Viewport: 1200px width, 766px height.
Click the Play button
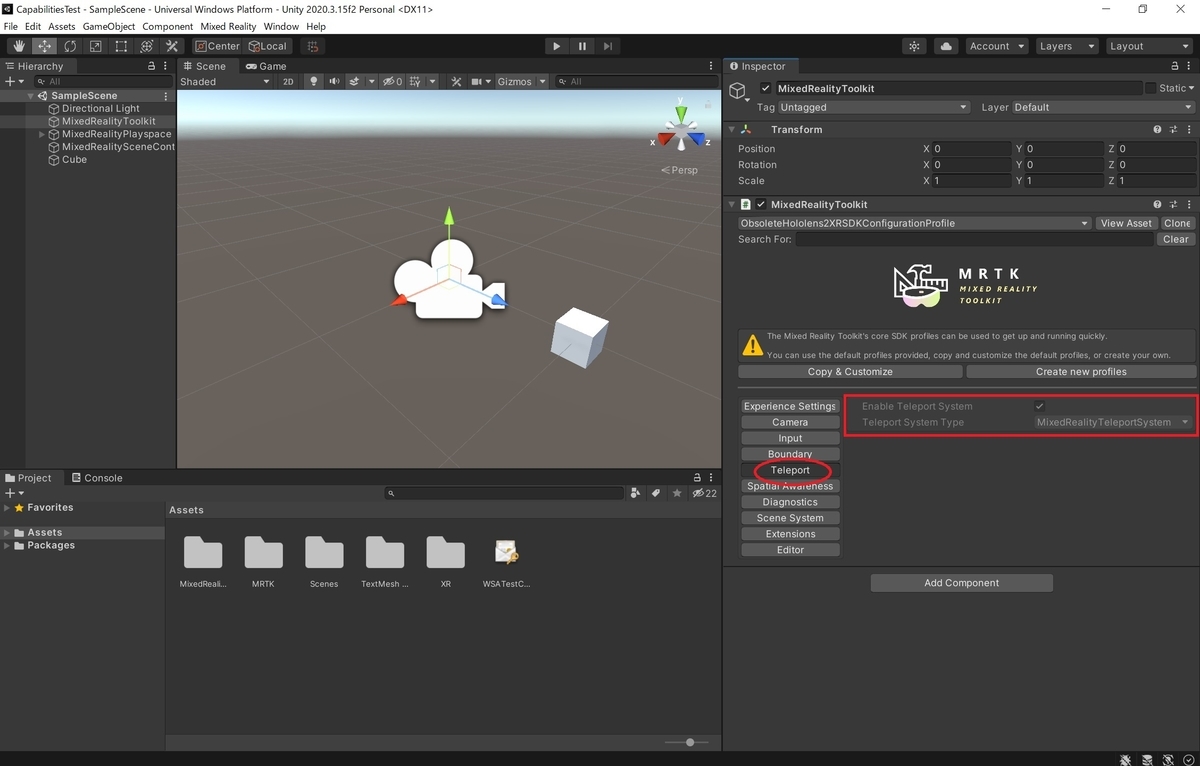coord(557,46)
